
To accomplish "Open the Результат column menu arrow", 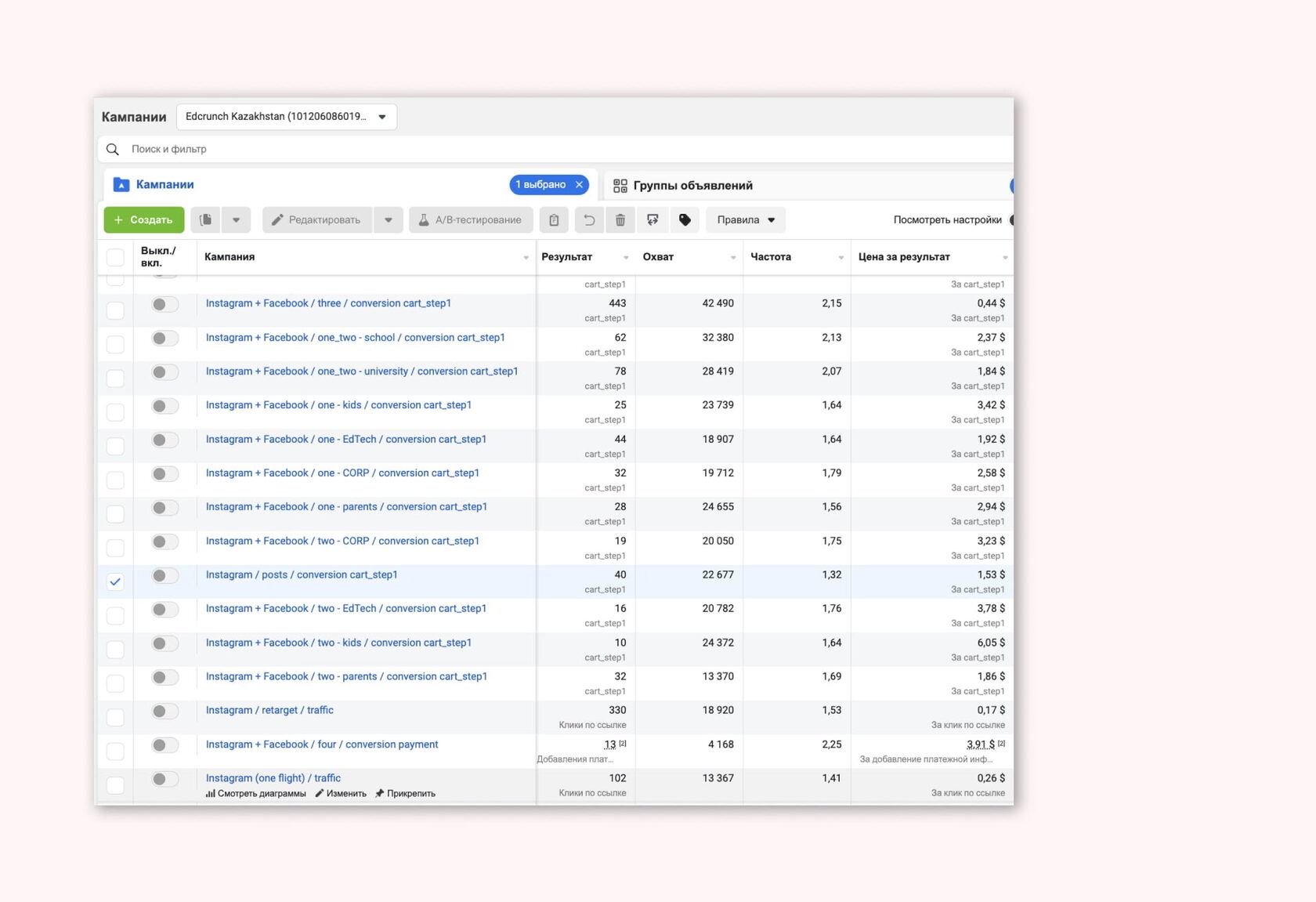I will 626,258.
